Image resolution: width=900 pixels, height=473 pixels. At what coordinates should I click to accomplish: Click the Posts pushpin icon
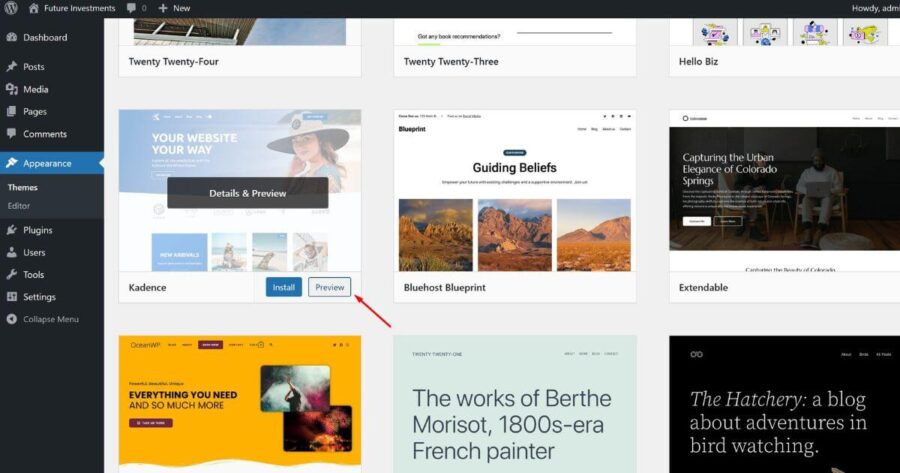click(12, 67)
